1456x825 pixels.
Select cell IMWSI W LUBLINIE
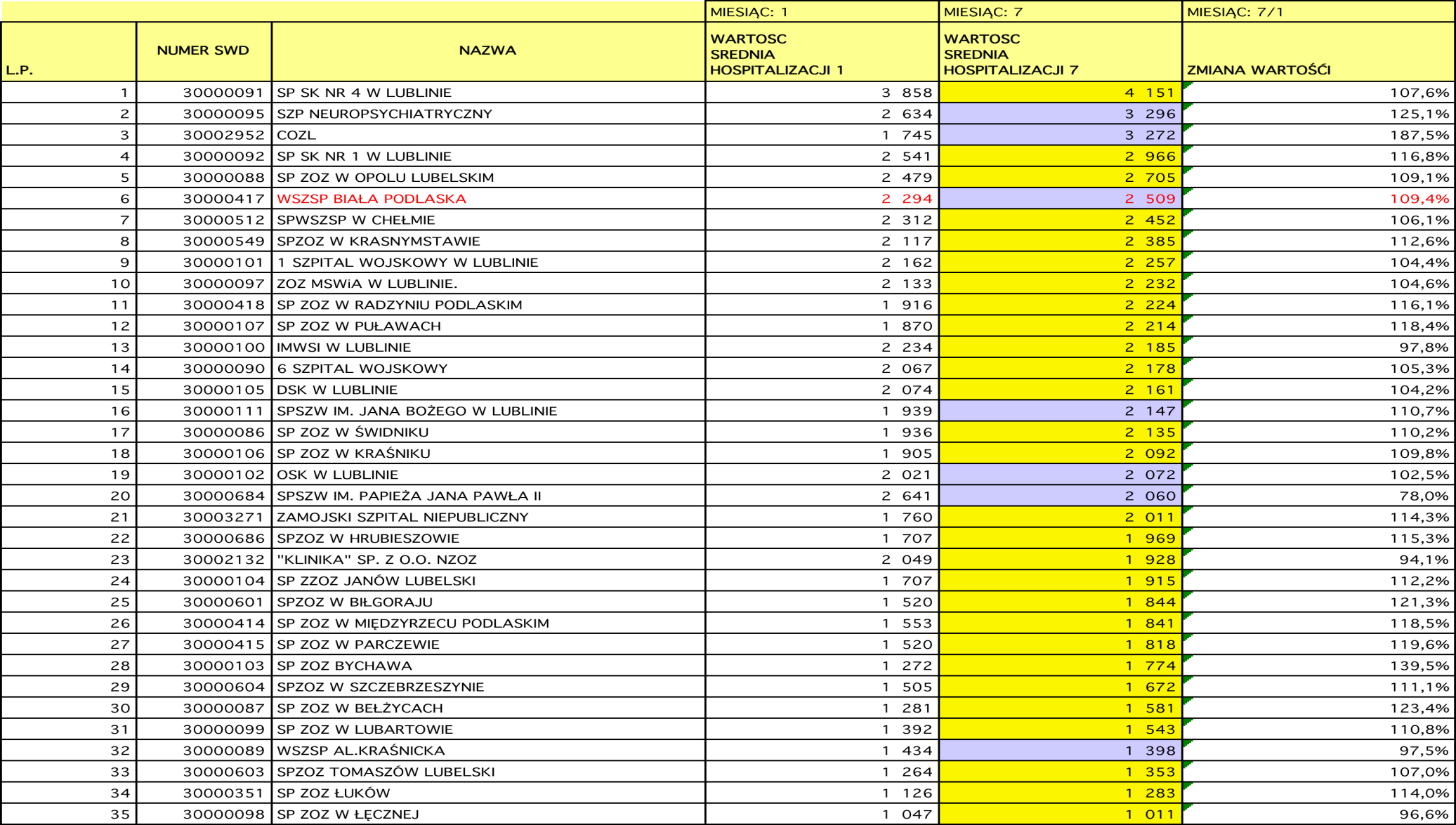click(x=488, y=348)
